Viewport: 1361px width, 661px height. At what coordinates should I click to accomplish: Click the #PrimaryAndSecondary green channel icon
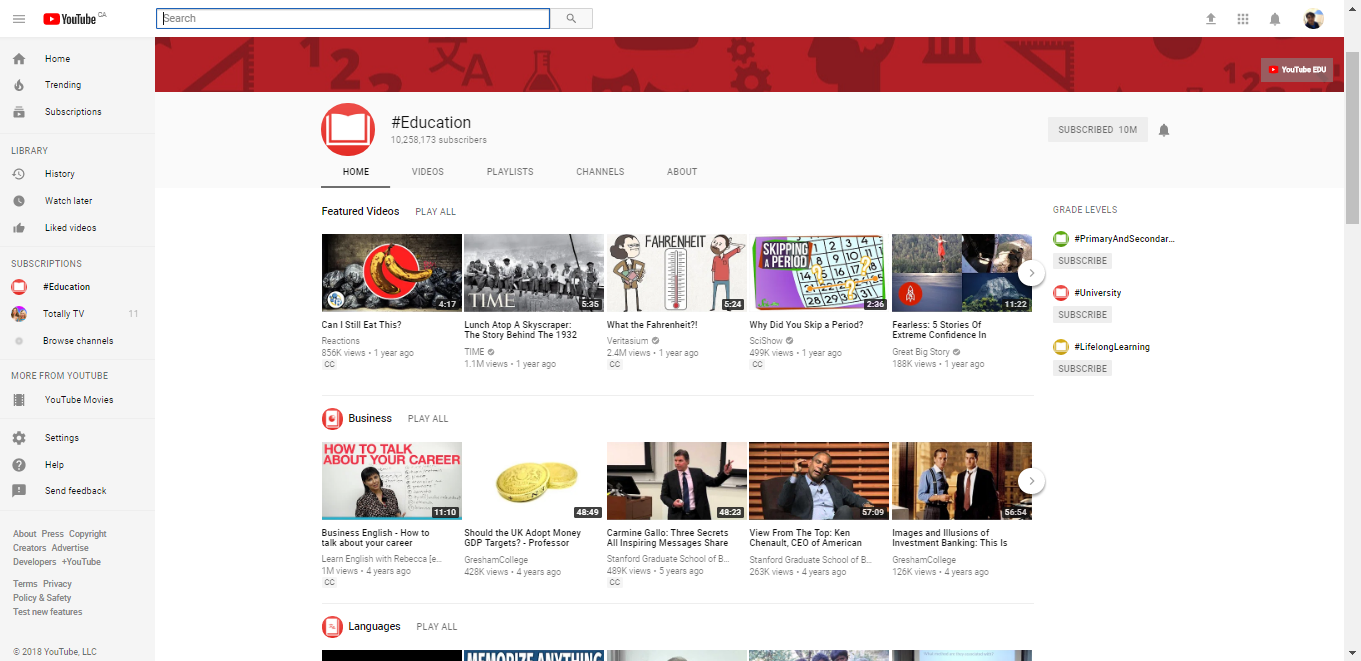point(1061,239)
